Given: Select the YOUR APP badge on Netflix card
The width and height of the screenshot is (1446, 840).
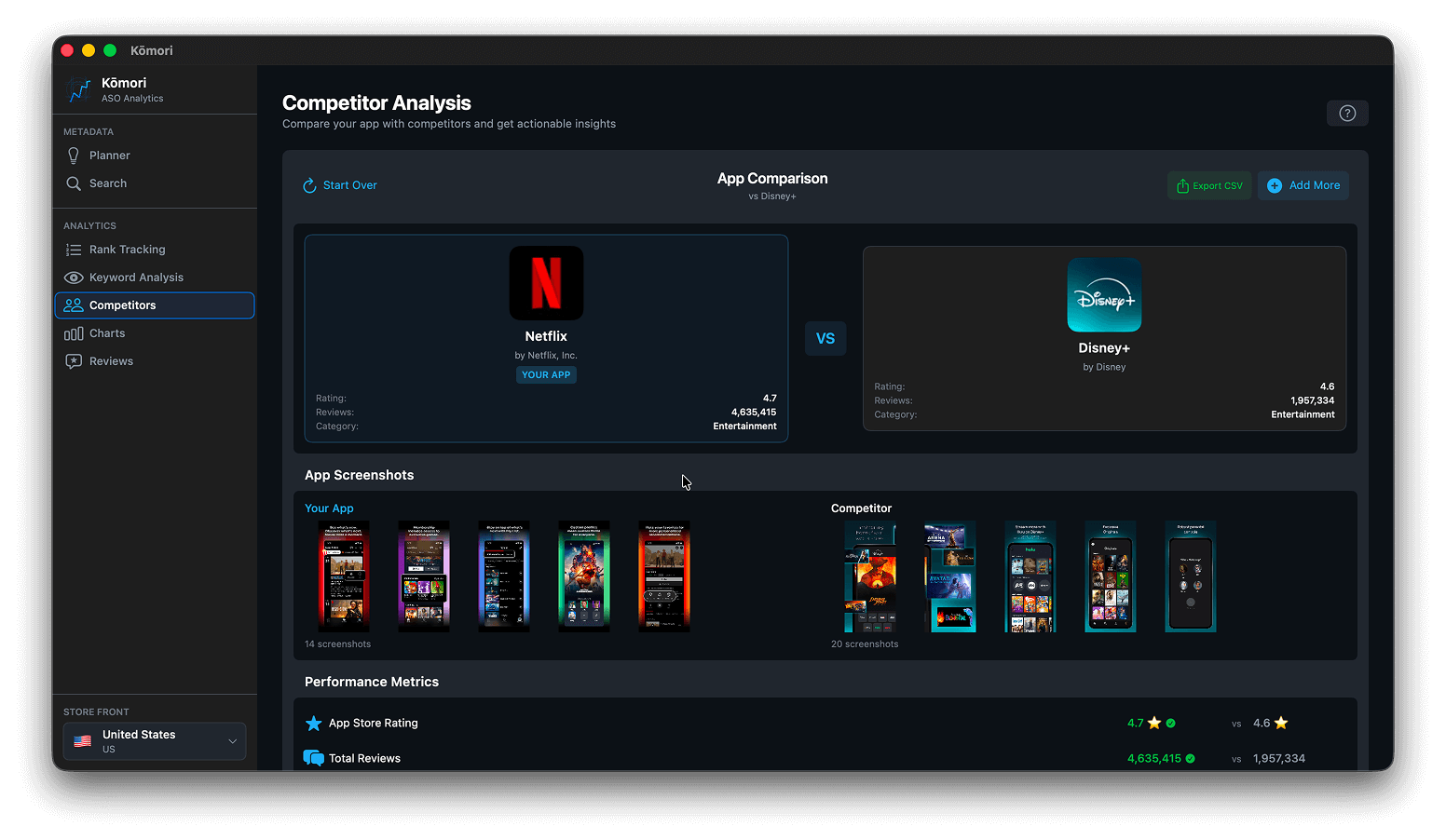Looking at the screenshot, I should coord(546,374).
